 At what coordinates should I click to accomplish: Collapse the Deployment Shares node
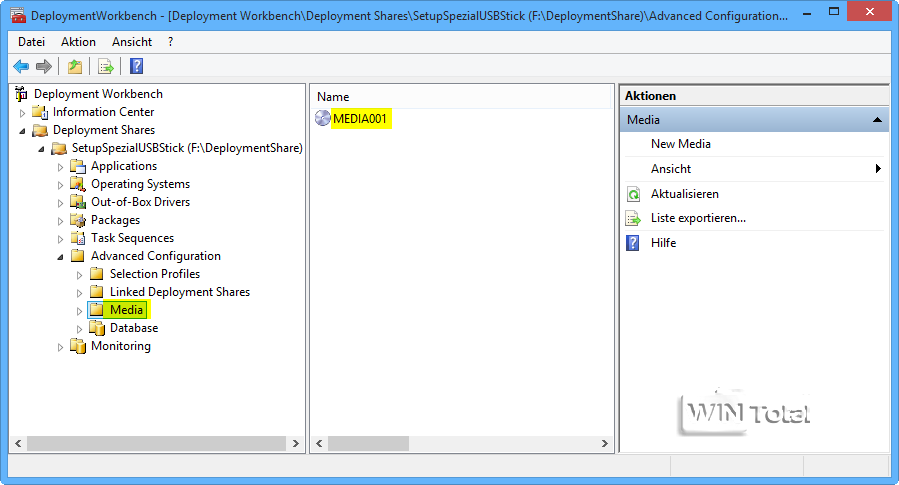[x=22, y=131]
